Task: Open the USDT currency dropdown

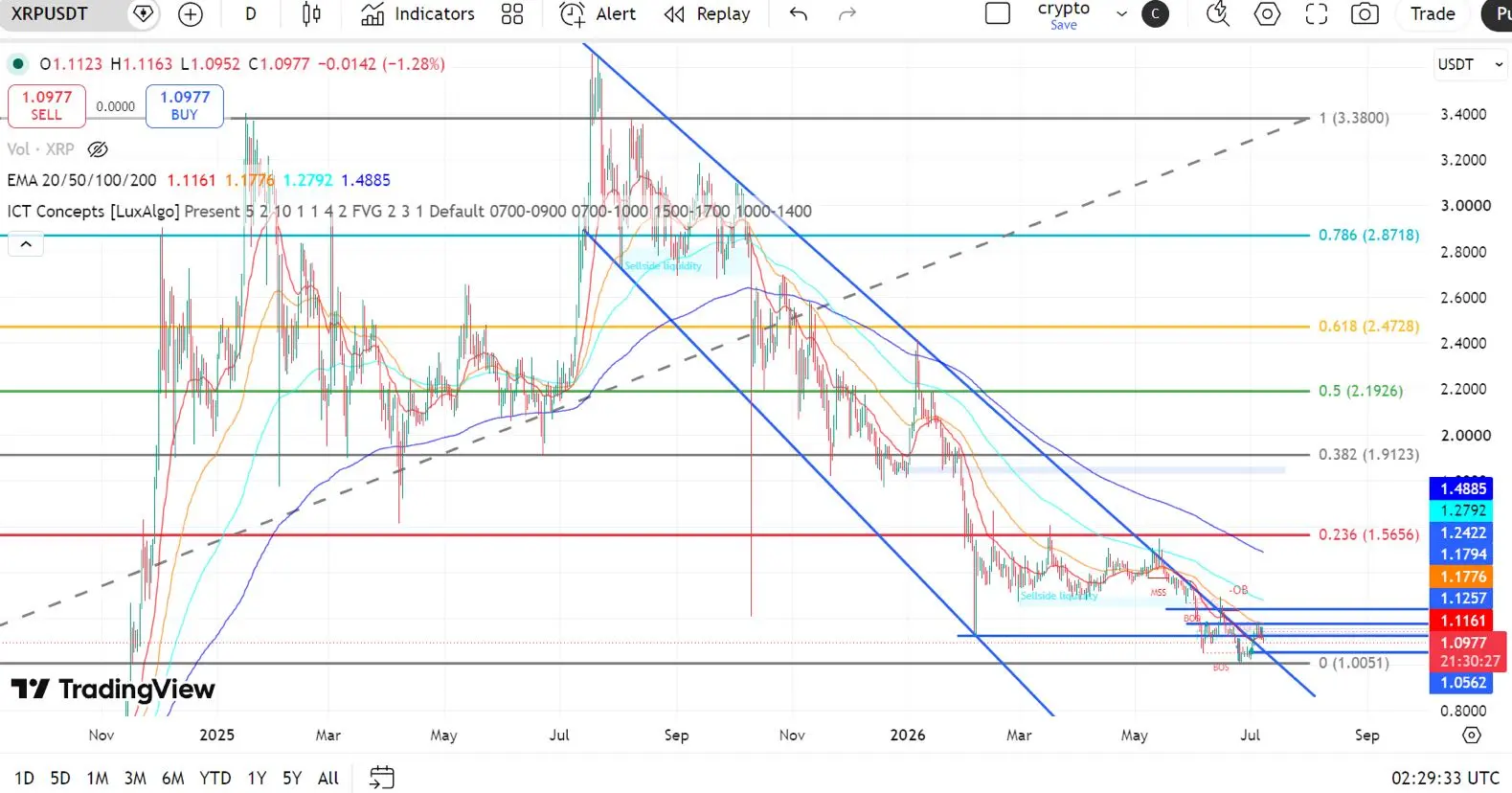Action: click(x=1470, y=64)
